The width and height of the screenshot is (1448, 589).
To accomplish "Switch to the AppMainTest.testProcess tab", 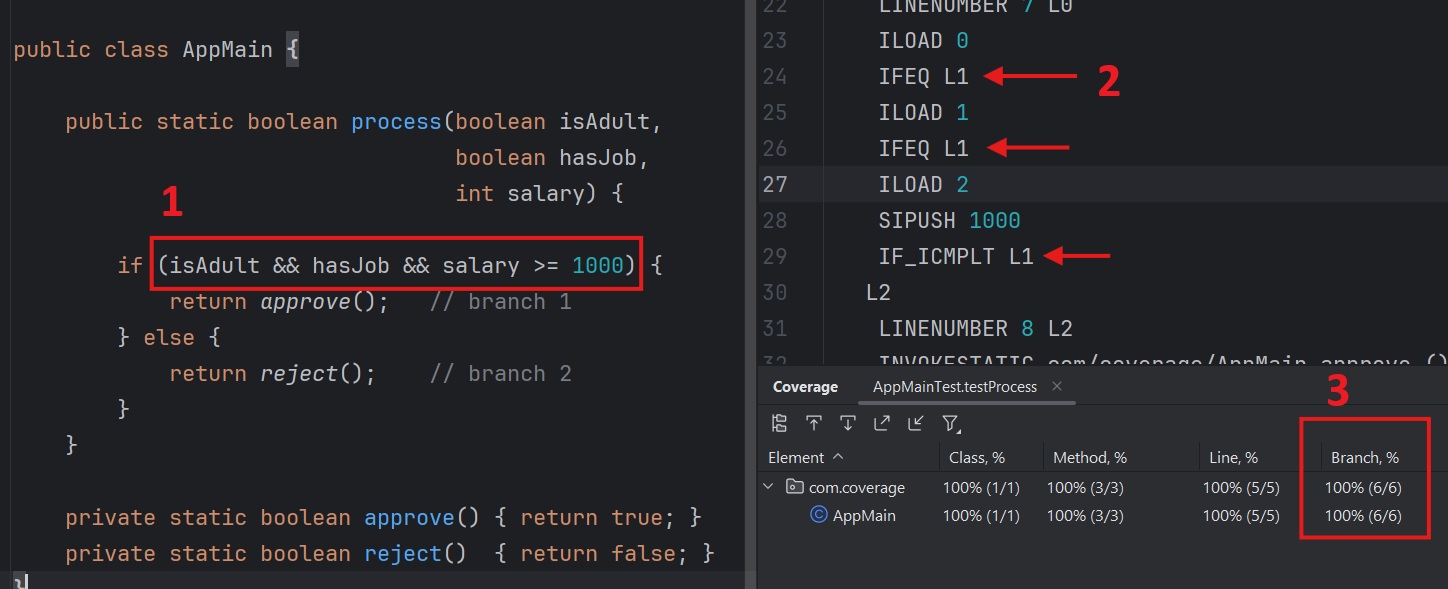I will 954,387.
